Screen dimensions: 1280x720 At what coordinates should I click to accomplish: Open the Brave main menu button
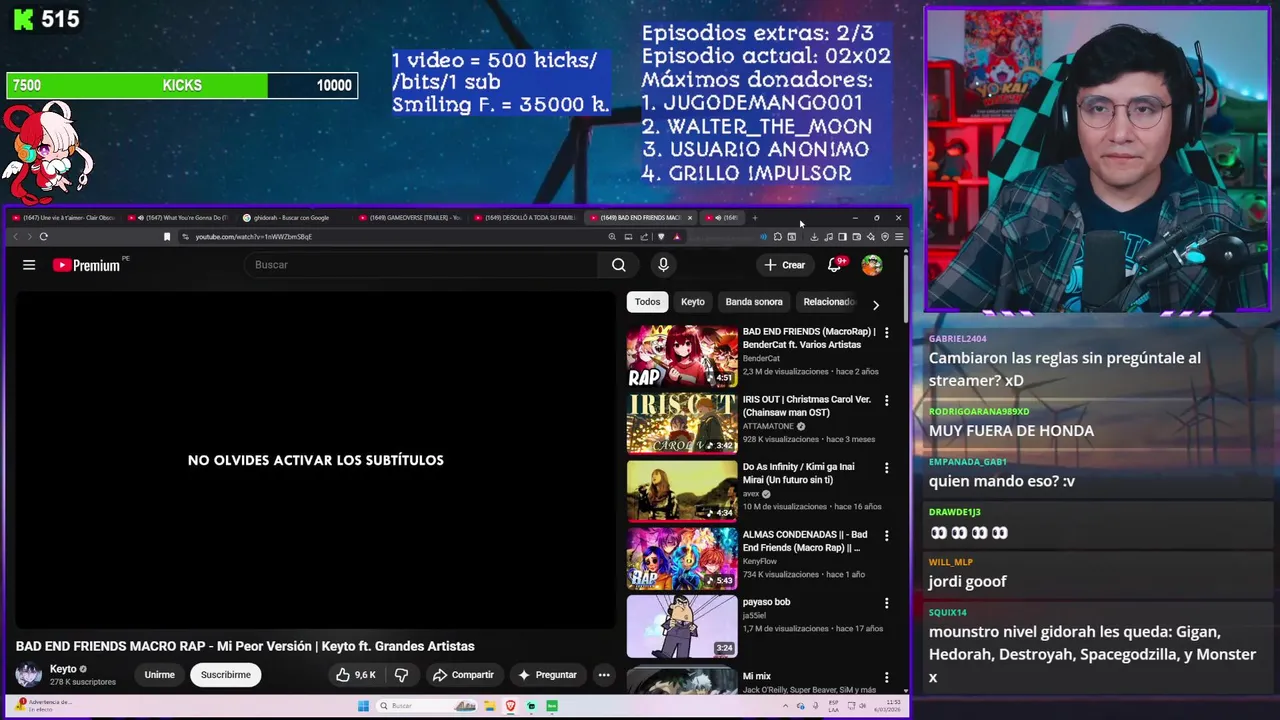point(899,237)
